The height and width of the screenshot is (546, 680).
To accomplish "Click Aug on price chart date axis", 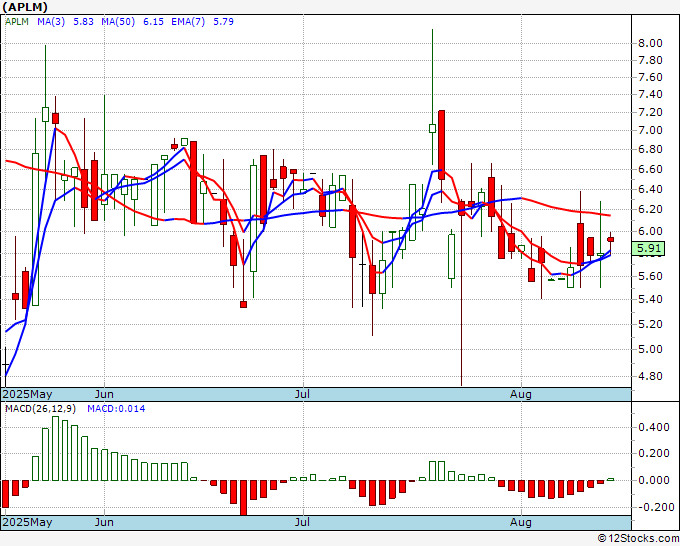I will (x=520, y=394).
